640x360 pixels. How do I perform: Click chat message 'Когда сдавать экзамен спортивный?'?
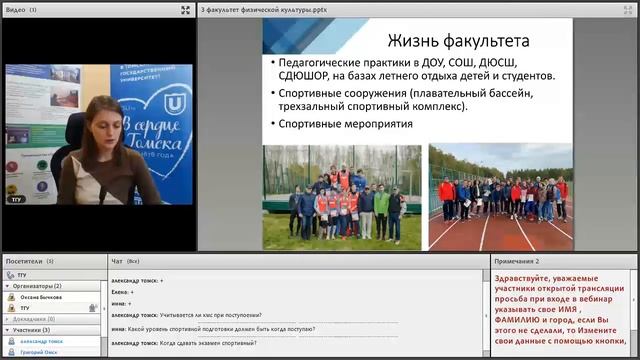pos(184,343)
